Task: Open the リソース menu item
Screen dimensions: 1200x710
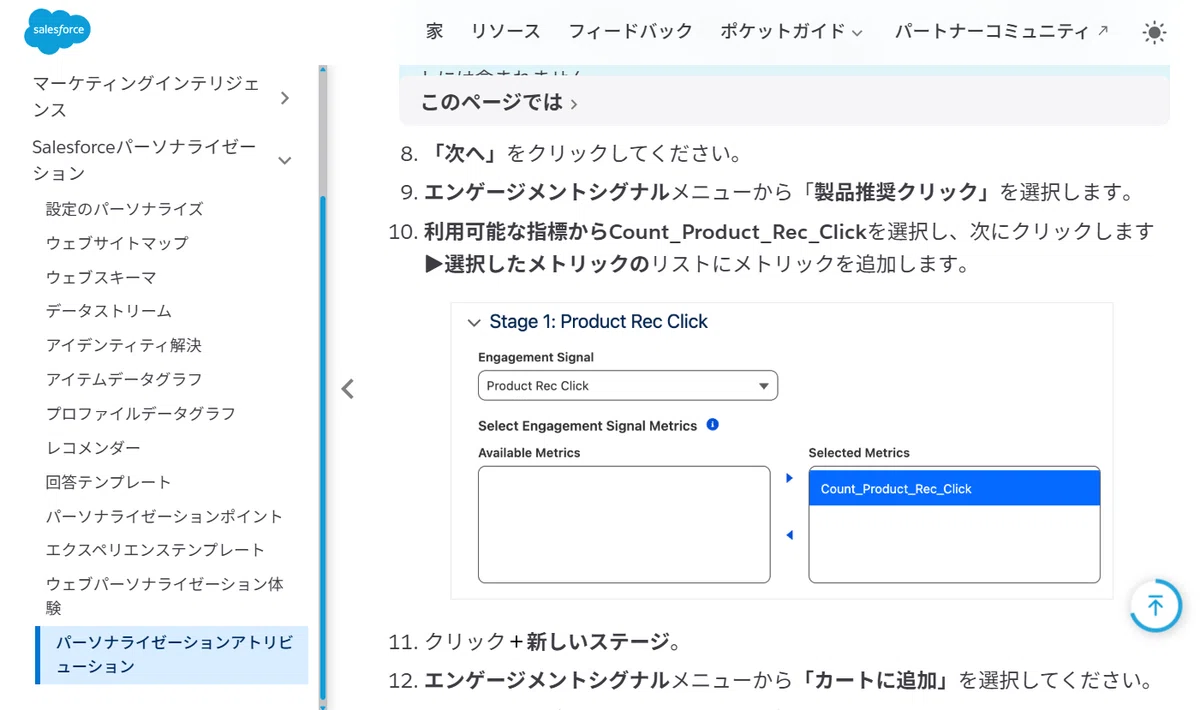Action: click(x=505, y=31)
